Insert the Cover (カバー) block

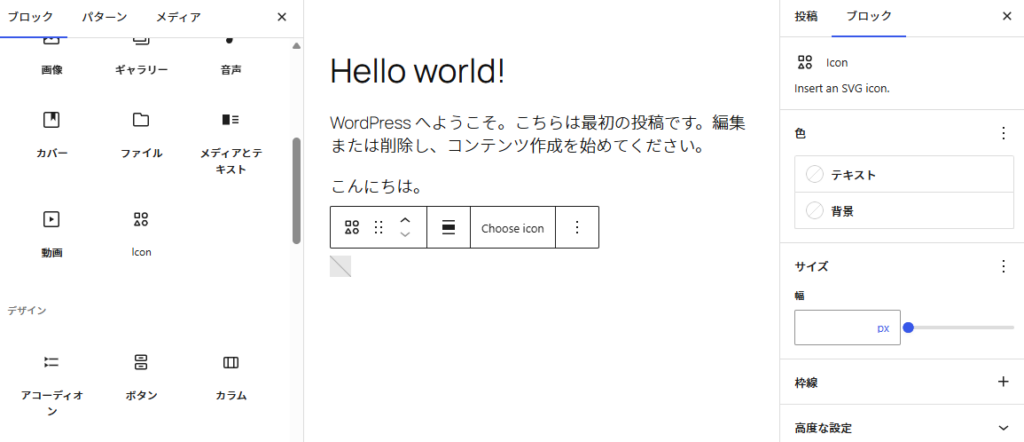click(51, 133)
